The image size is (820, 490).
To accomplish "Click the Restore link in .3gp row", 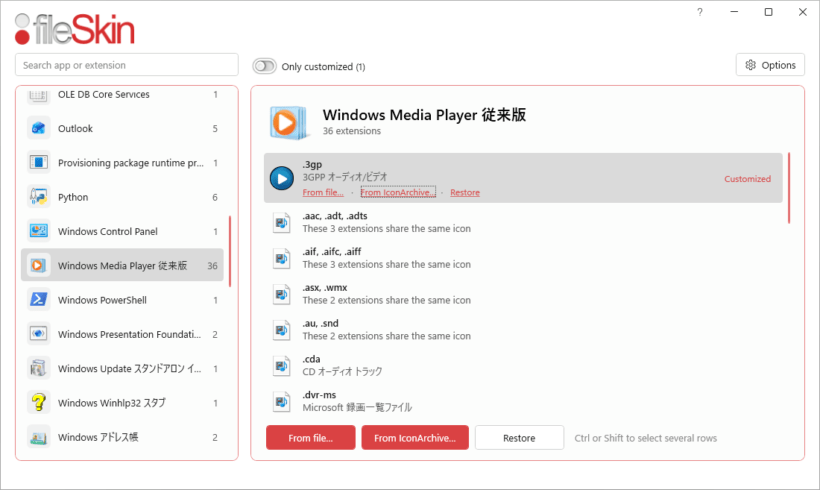I will (x=465, y=192).
